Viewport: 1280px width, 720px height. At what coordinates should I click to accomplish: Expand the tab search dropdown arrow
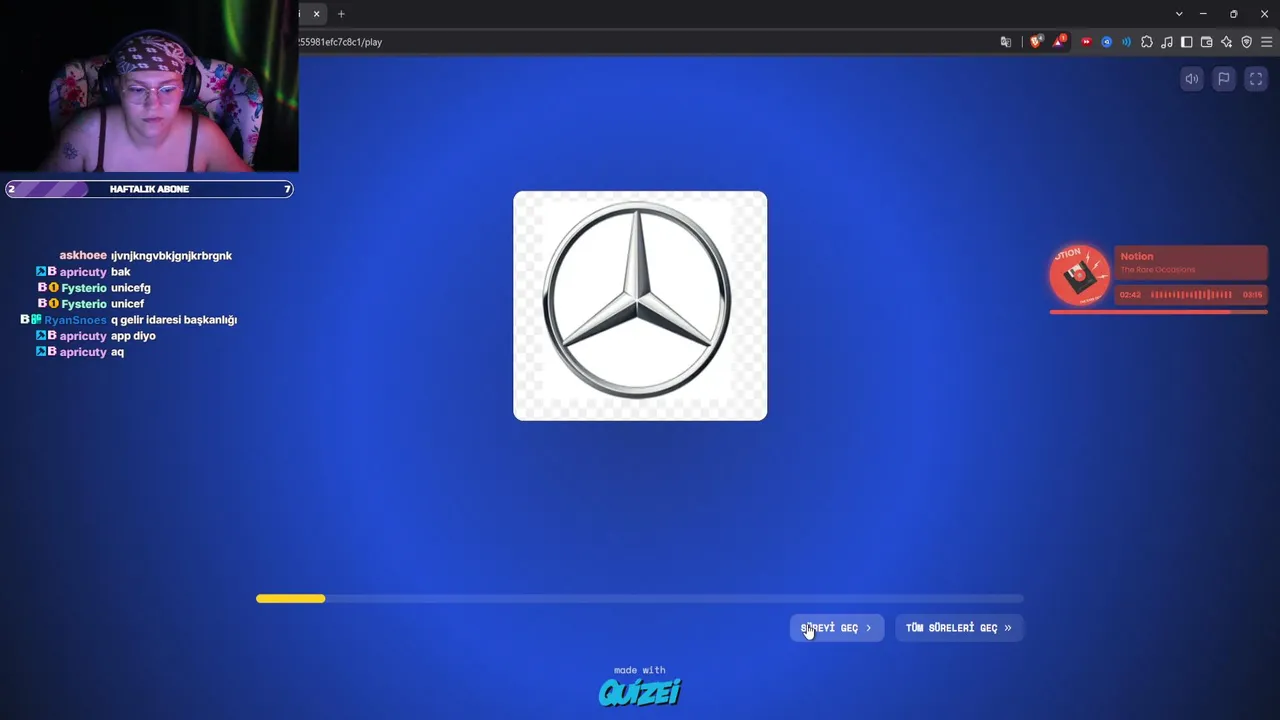click(x=1179, y=14)
